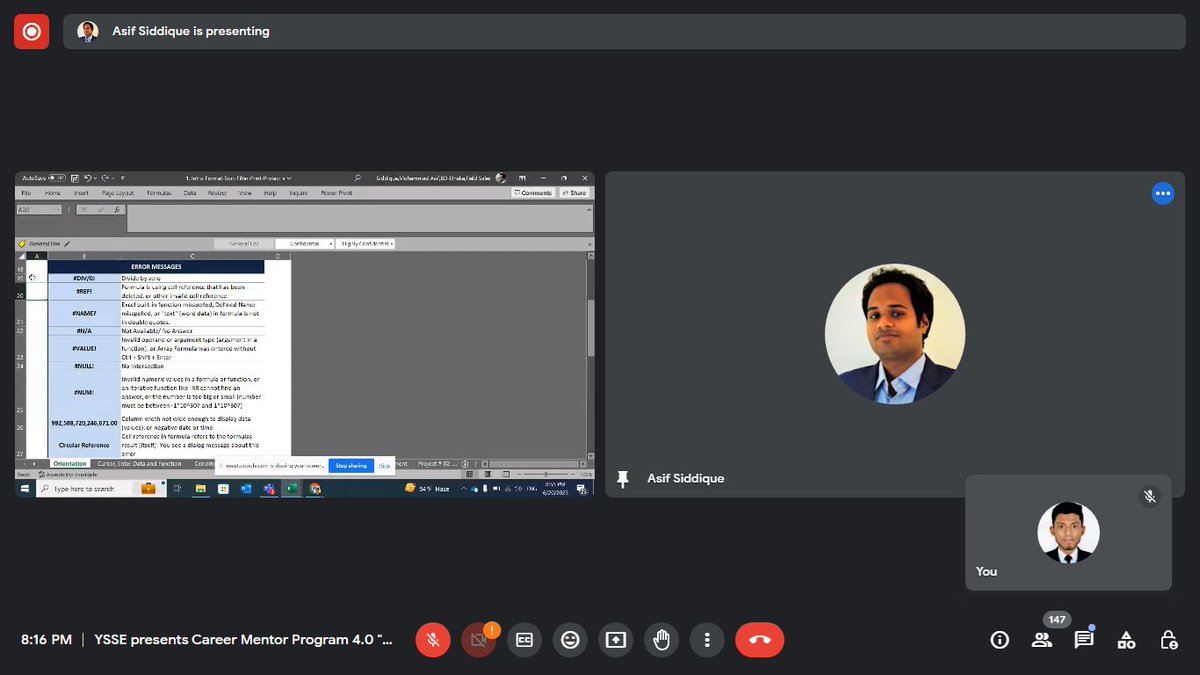Click the YSSE Career Mentor Program meeting title

244,640
